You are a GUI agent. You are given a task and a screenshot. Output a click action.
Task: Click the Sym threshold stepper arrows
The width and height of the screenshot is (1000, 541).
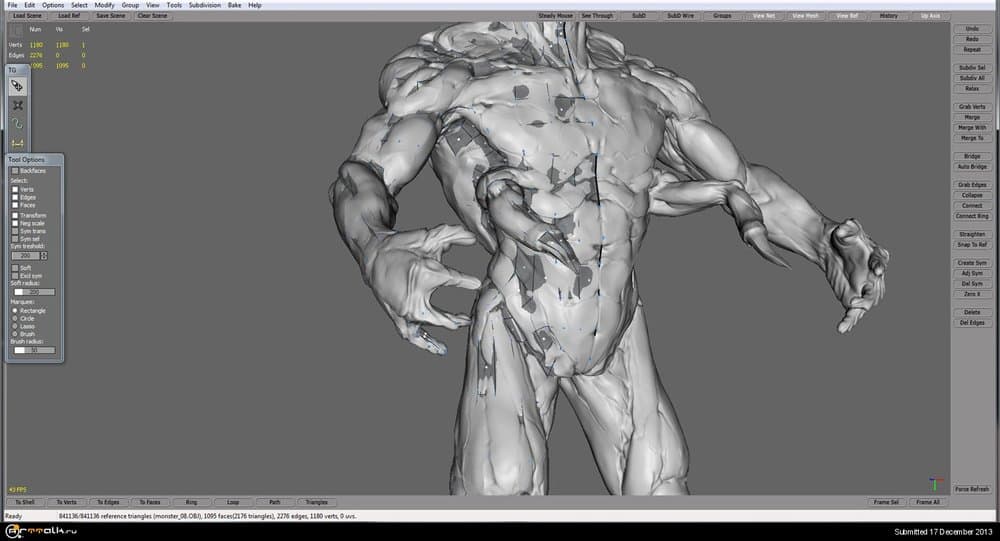pyautogui.click(x=44, y=256)
